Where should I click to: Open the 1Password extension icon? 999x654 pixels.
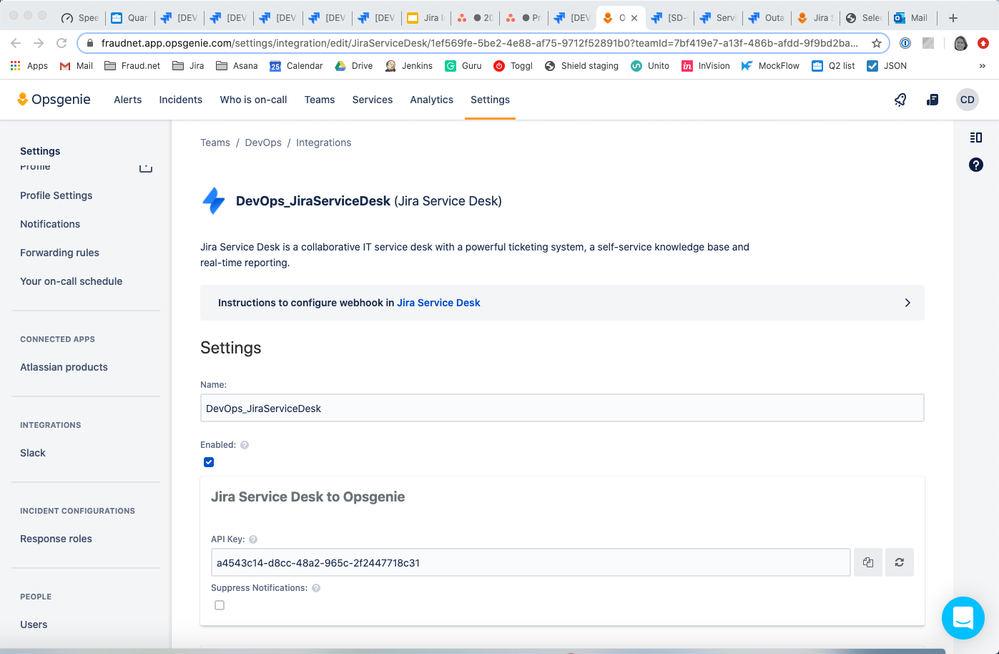point(905,43)
